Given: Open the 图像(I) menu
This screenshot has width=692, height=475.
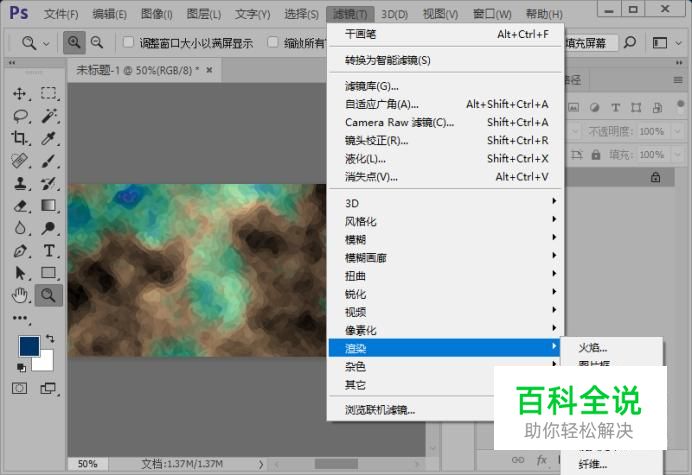Looking at the screenshot, I should [x=157, y=14].
